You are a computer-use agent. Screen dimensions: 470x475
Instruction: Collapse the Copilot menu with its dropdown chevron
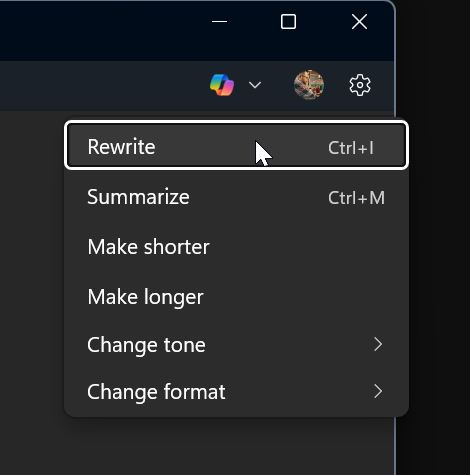tap(255, 85)
